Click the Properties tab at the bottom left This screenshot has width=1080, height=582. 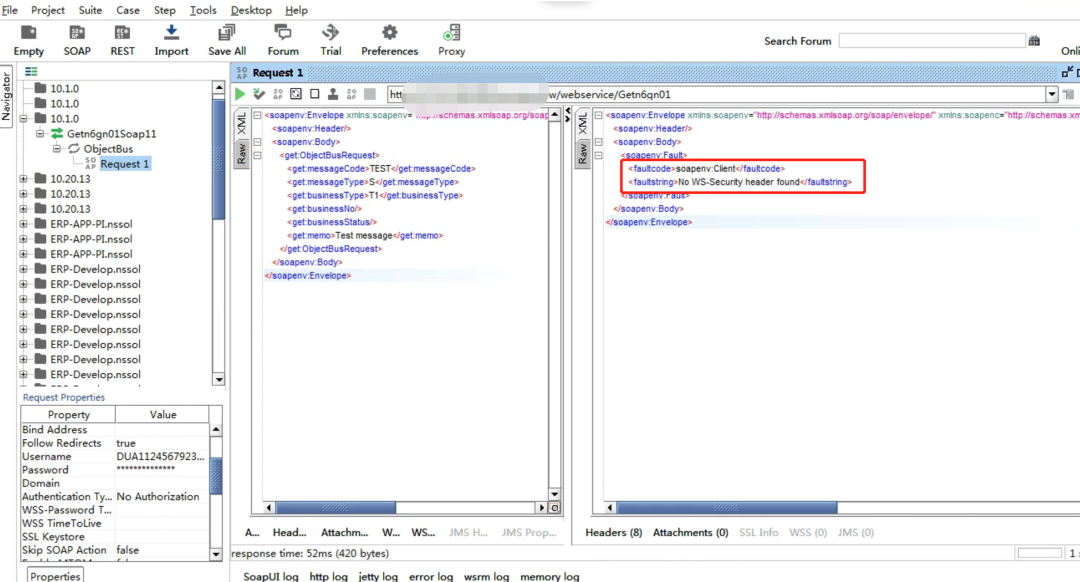[x=55, y=576]
